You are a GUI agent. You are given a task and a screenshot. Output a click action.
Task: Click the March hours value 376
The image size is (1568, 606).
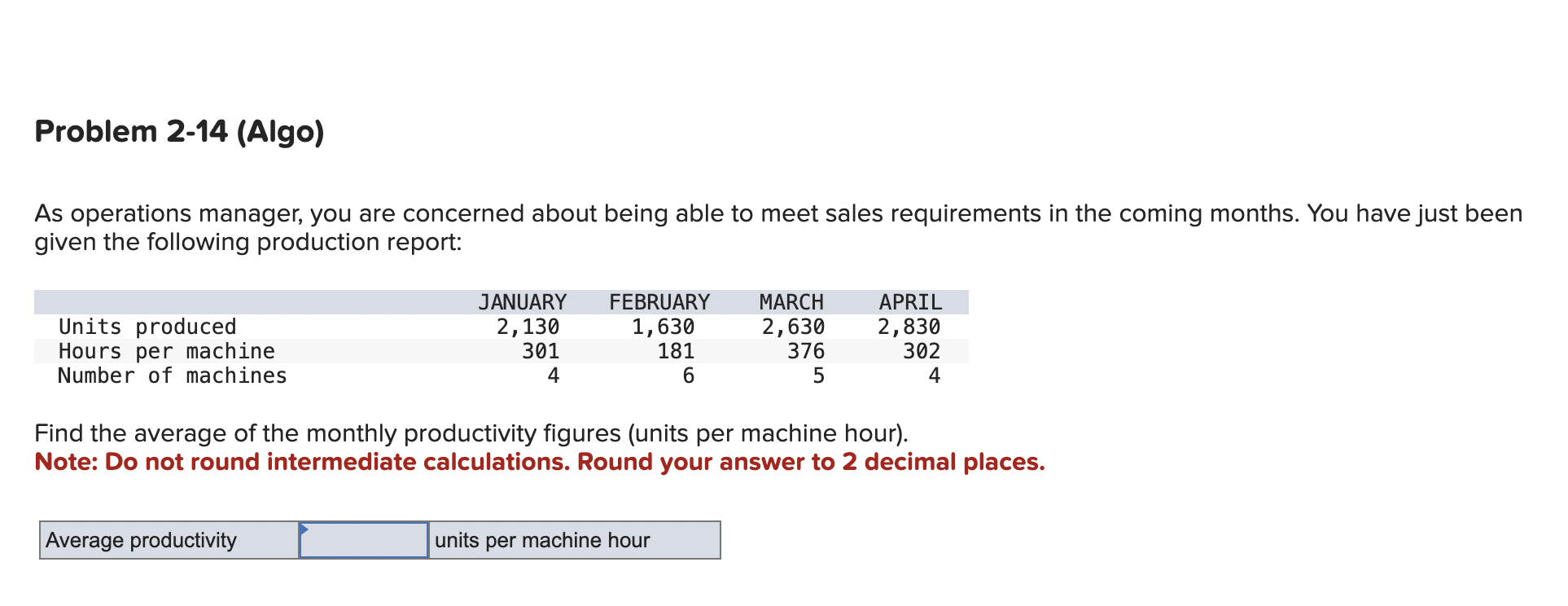click(x=806, y=351)
